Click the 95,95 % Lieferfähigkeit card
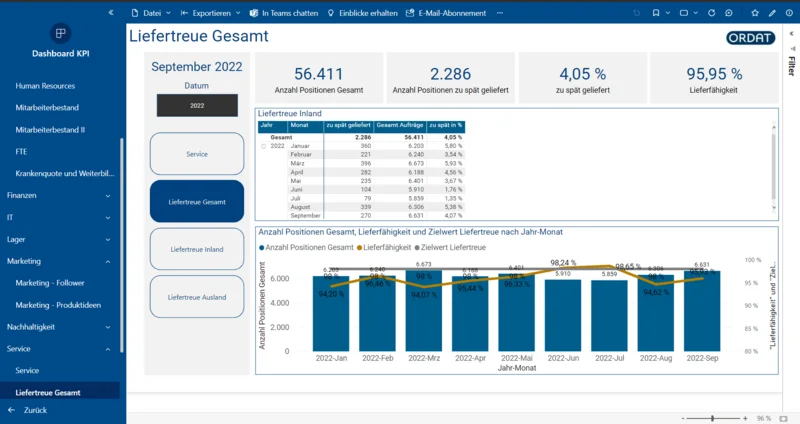 (714, 78)
